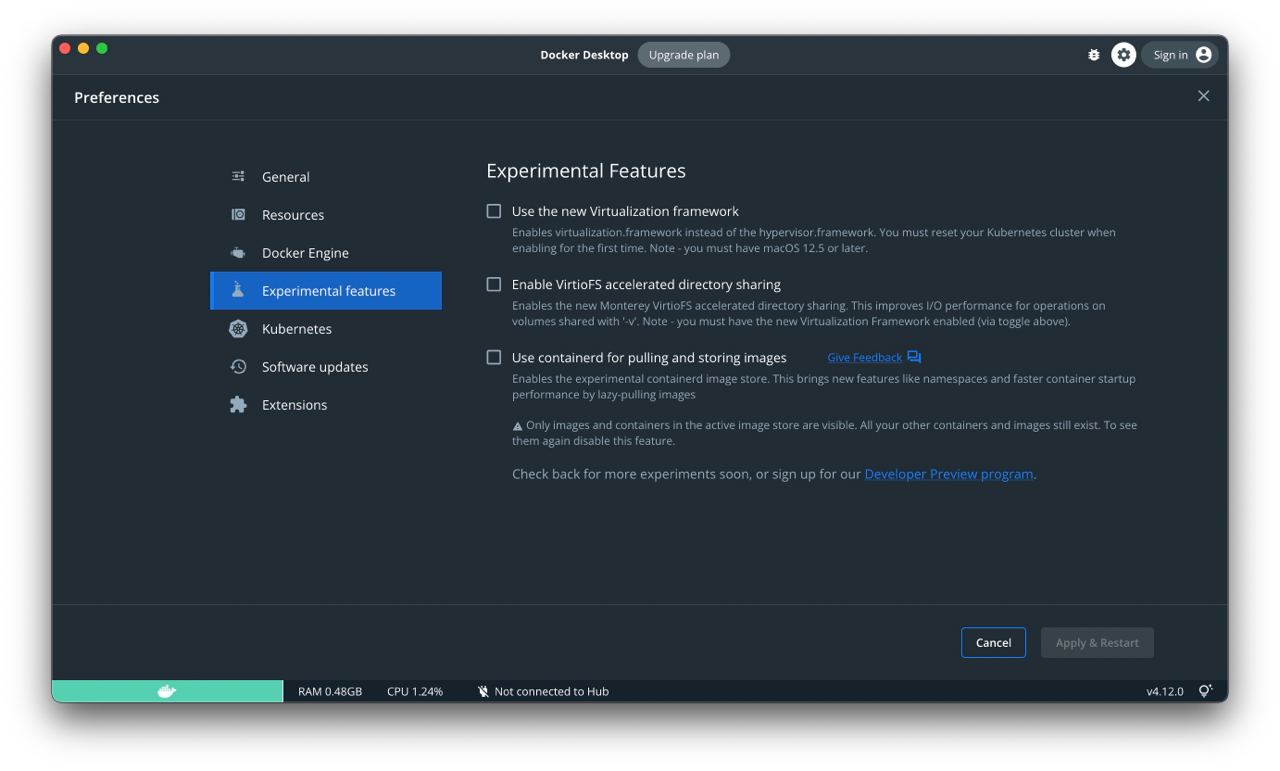Click the Kubernetes helm wheel icon

[238, 329]
